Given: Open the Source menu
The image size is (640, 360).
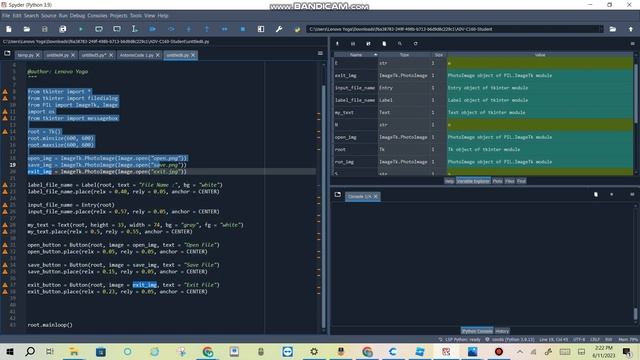Looking at the screenshot, I should coord(48,16).
